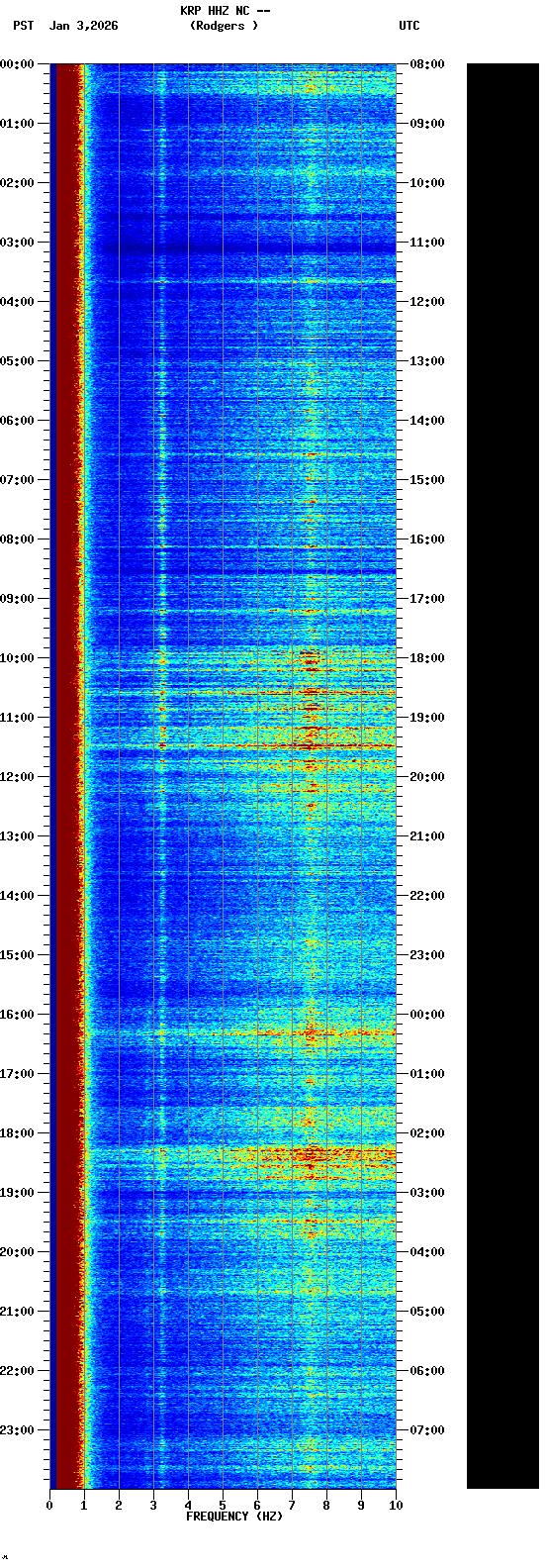Click '10:00' on the PST axis
Viewport: 546px width, 1568px height.
tap(18, 658)
